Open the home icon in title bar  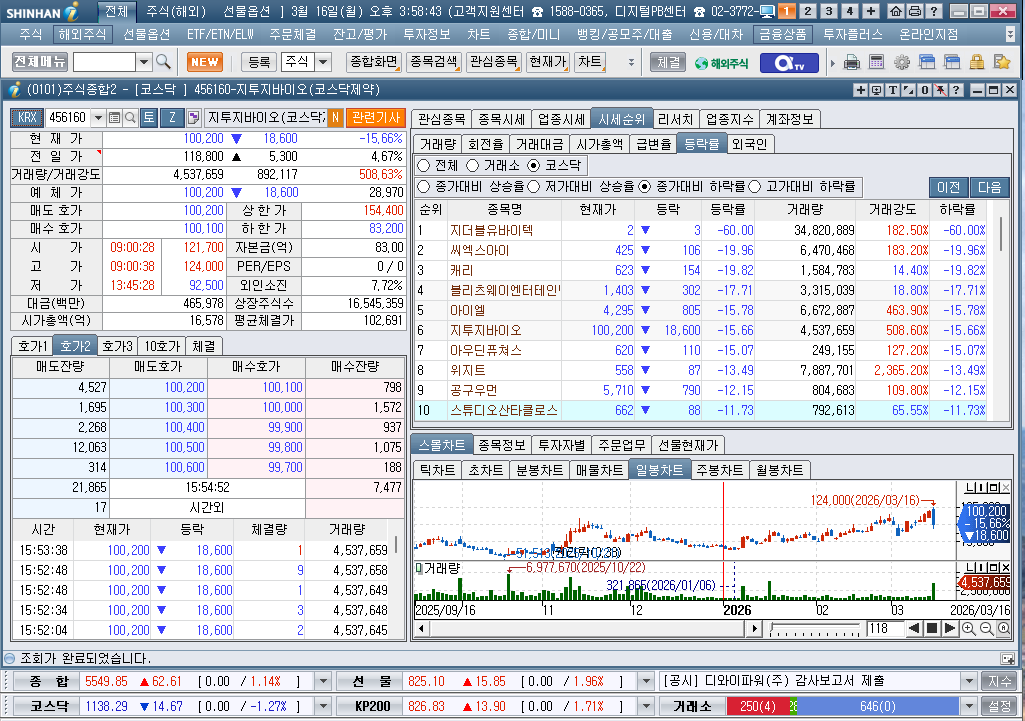pos(896,11)
